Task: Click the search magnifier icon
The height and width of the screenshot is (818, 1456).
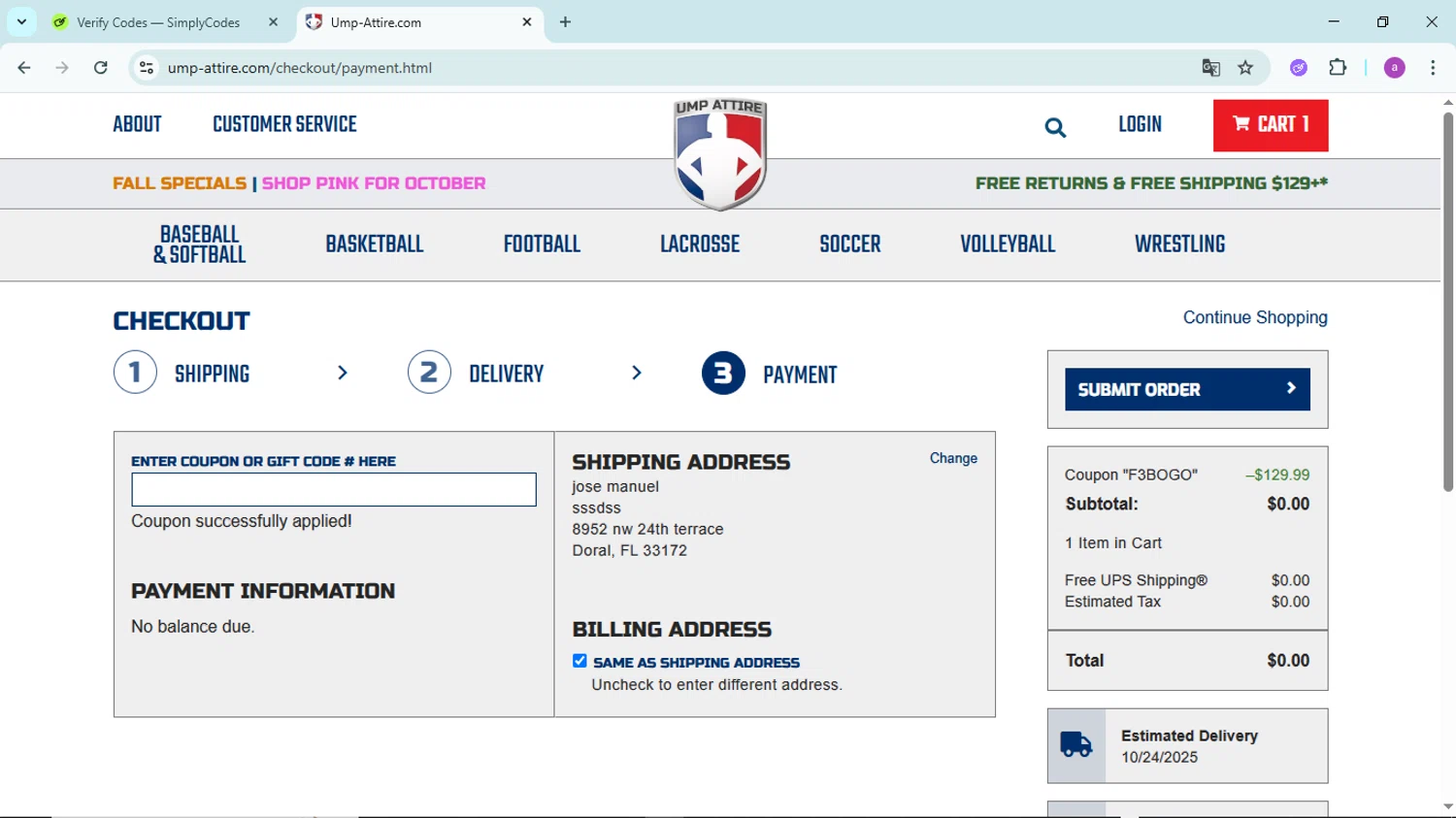Action: [x=1055, y=127]
